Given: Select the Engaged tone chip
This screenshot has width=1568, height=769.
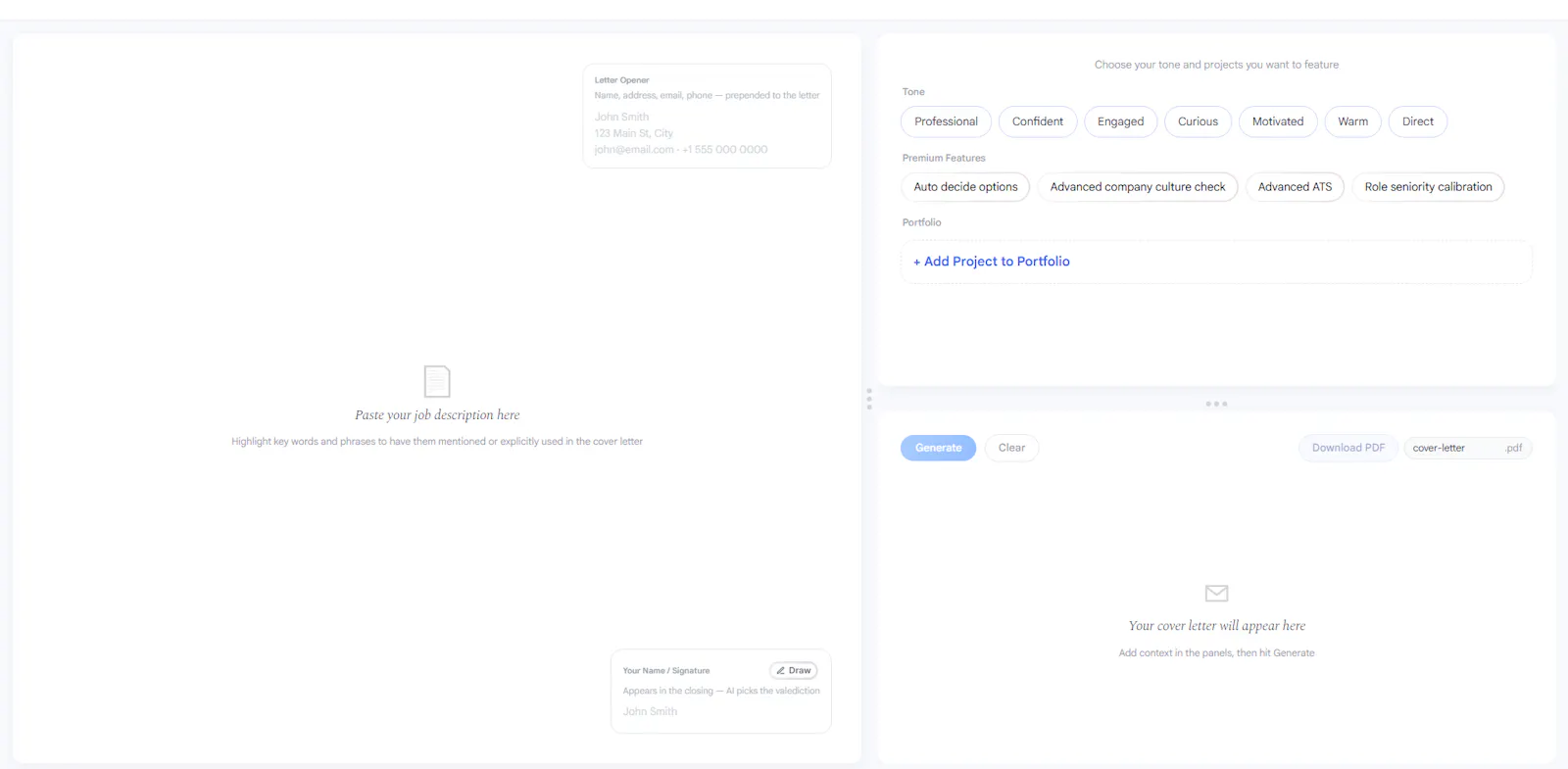Looking at the screenshot, I should pyautogui.click(x=1120, y=121).
